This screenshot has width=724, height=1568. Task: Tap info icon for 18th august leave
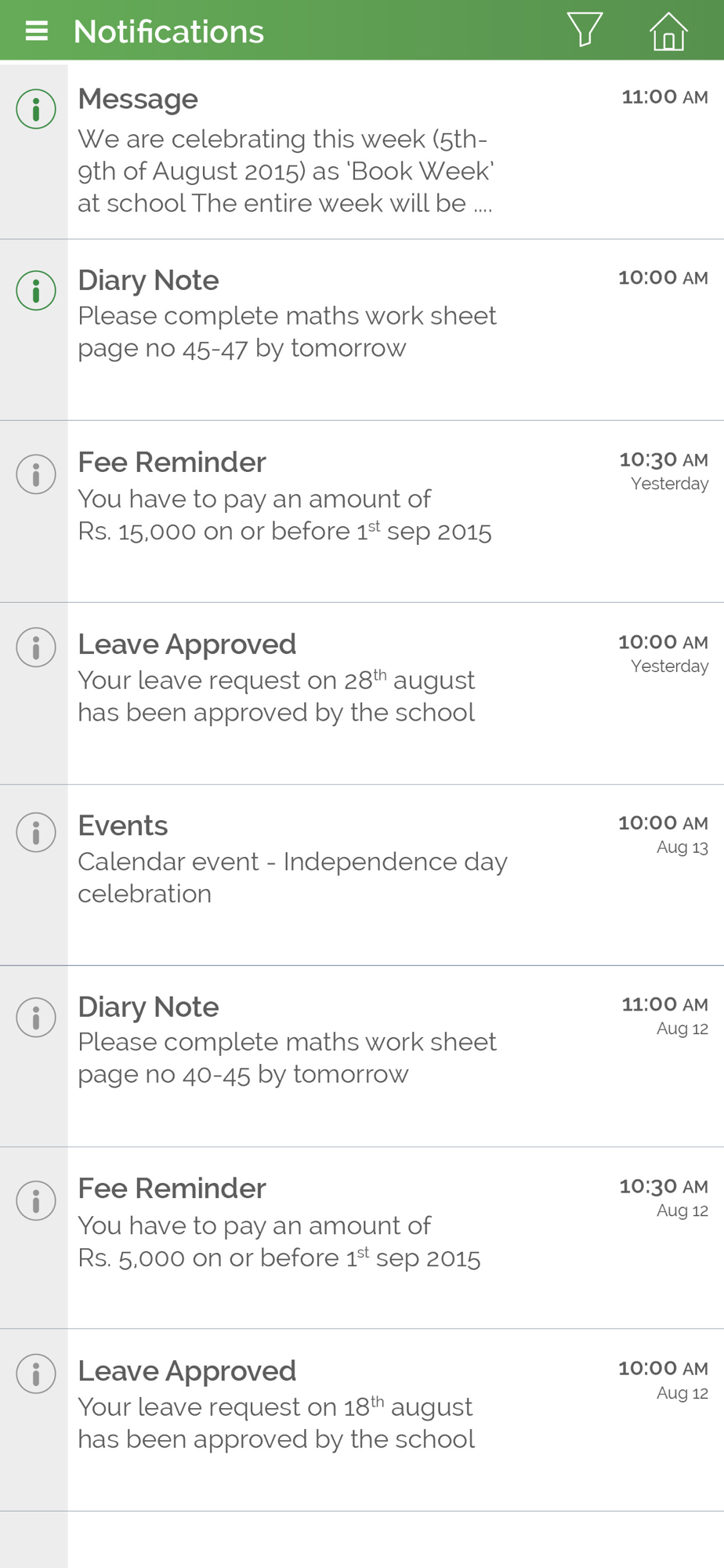coord(36,1374)
